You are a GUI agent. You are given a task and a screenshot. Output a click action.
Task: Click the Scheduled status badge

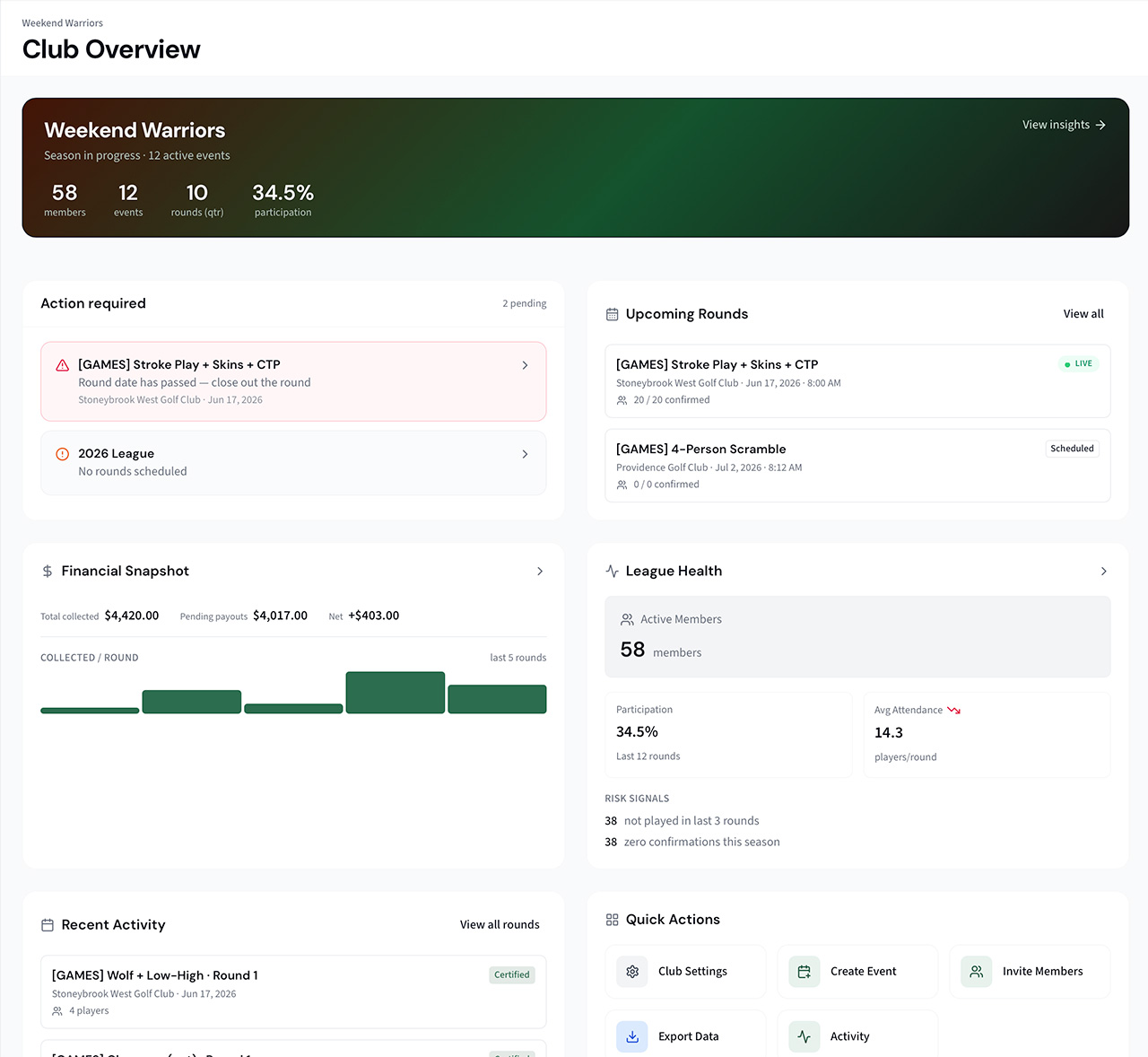click(x=1072, y=449)
